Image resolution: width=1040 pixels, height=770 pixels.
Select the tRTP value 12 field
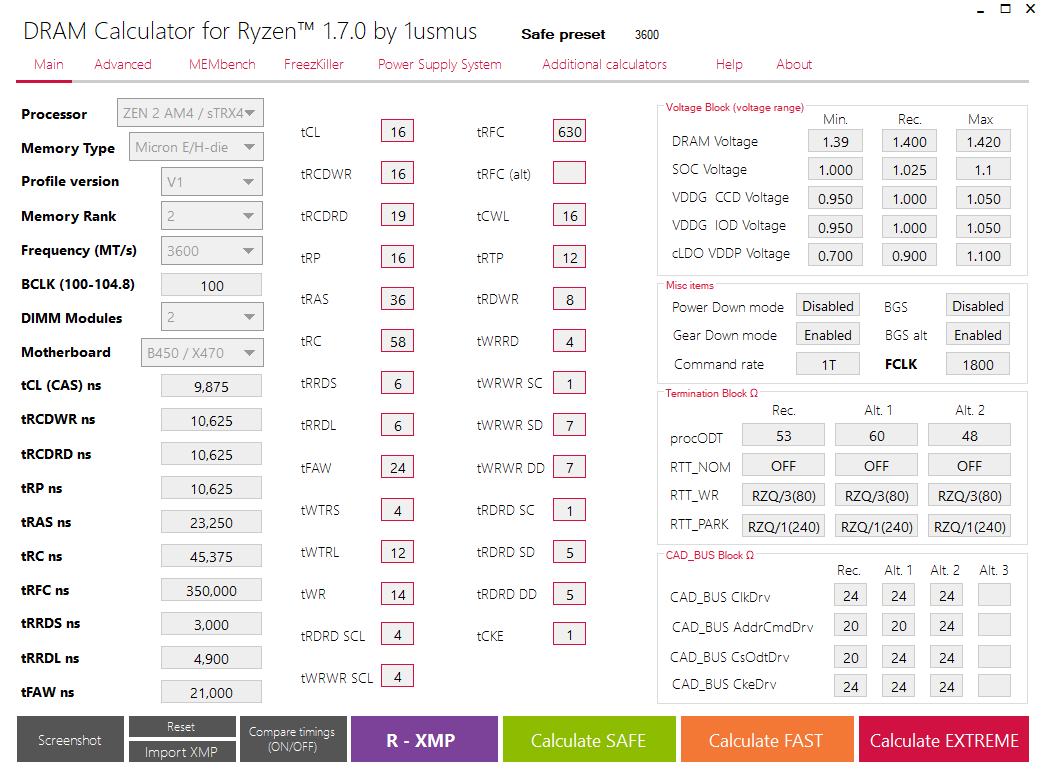[570, 257]
